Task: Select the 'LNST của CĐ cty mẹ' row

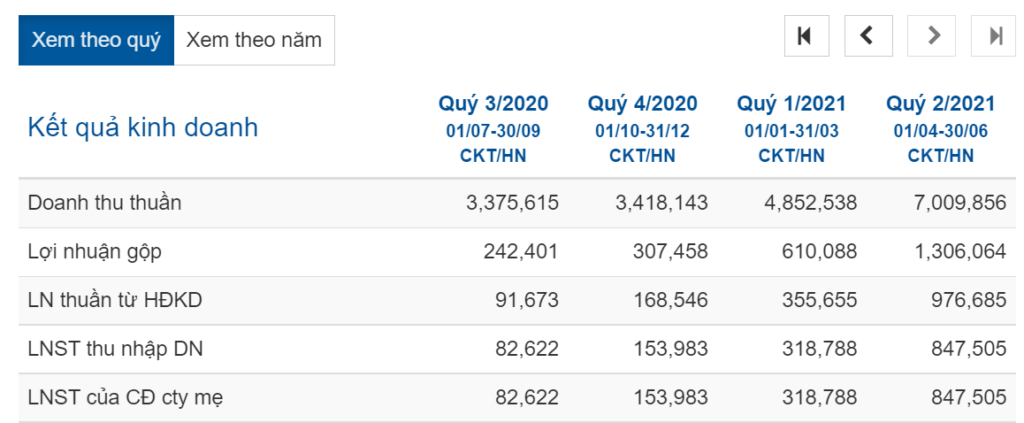Action: point(125,398)
